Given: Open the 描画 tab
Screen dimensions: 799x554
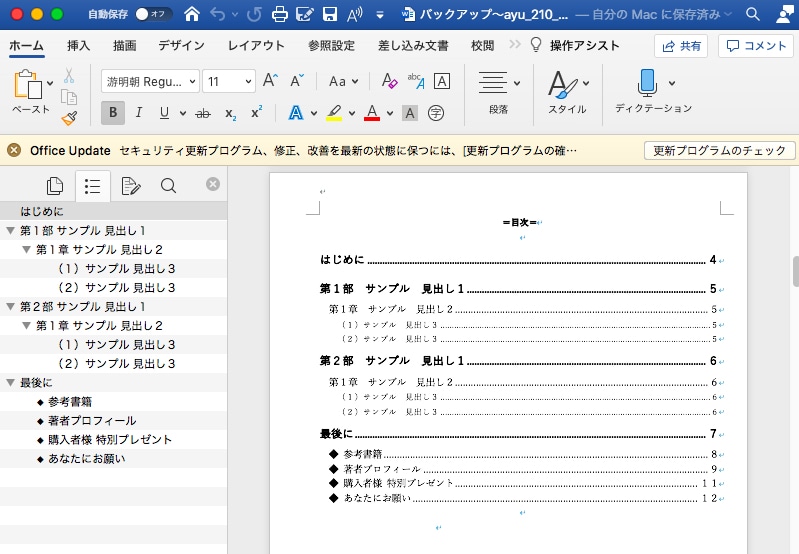Looking at the screenshot, I should 124,46.
